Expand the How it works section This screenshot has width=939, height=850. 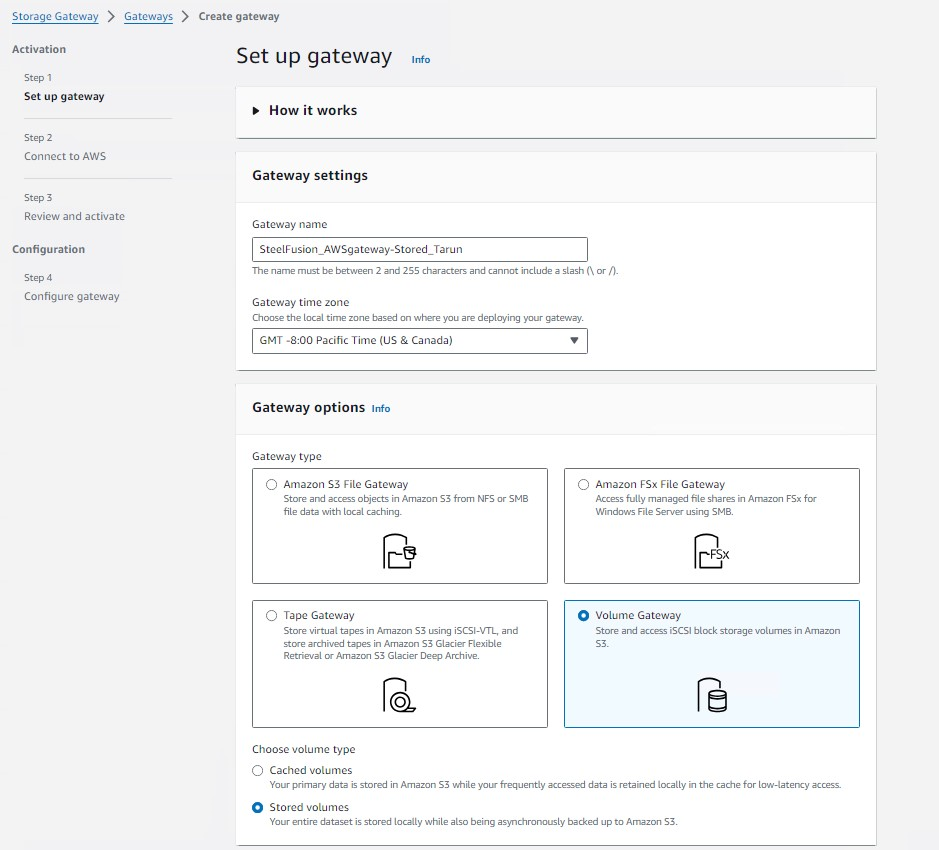coord(305,110)
